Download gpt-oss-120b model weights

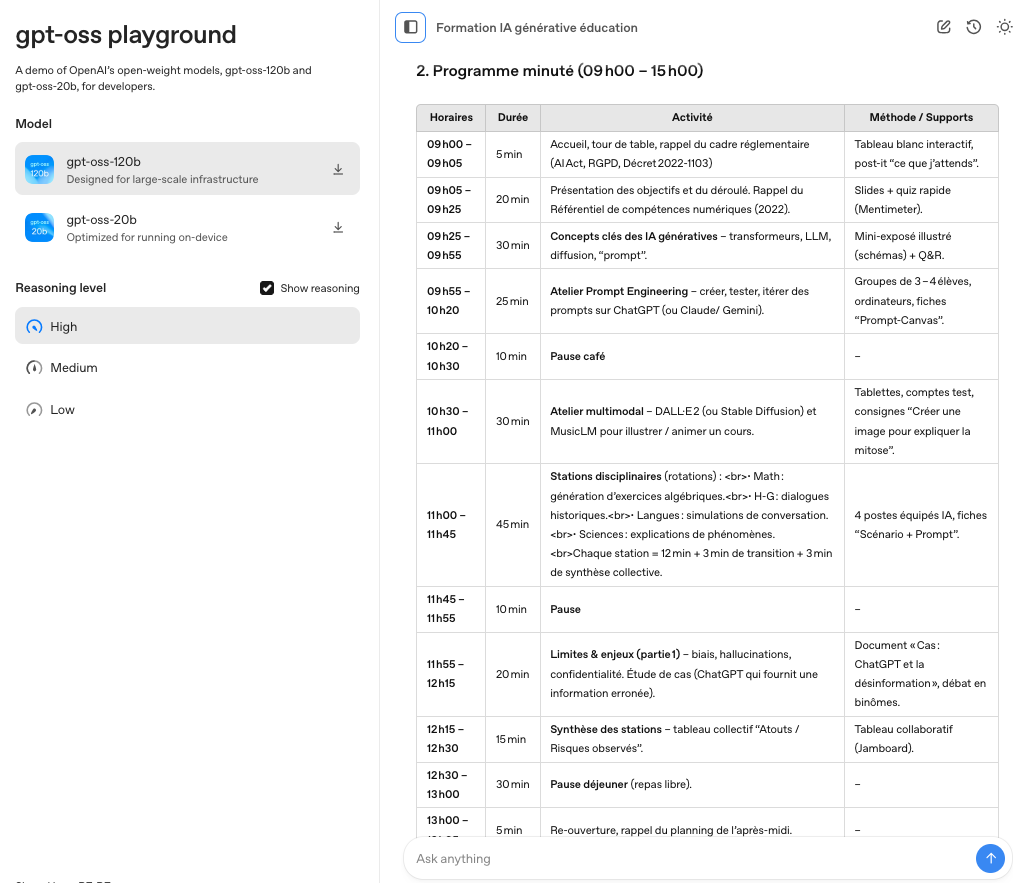tap(338, 170)
